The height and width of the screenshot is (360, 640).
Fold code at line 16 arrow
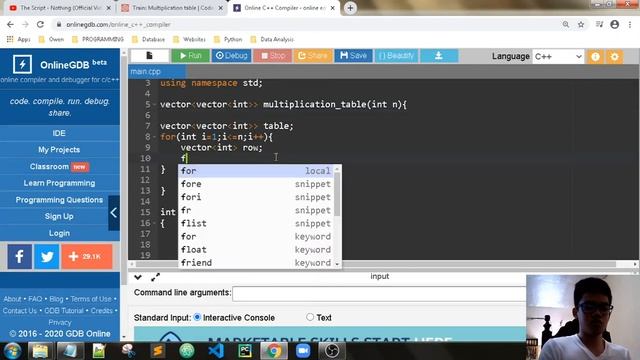tap(154, 223)
